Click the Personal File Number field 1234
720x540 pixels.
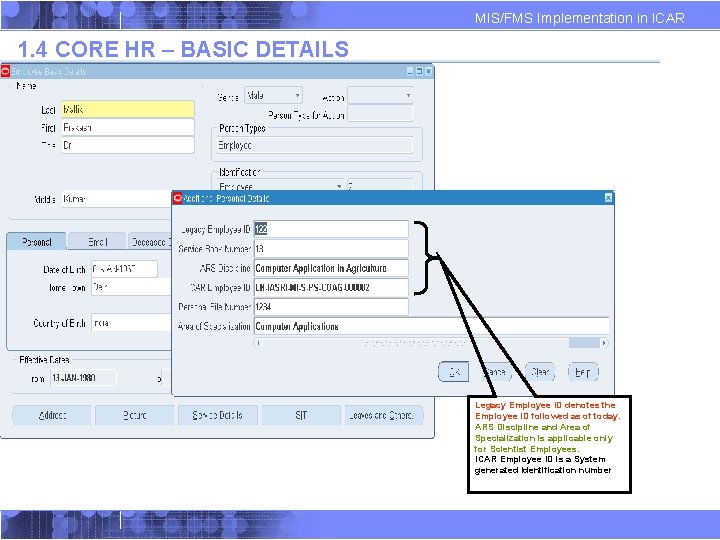pos(331,307)
